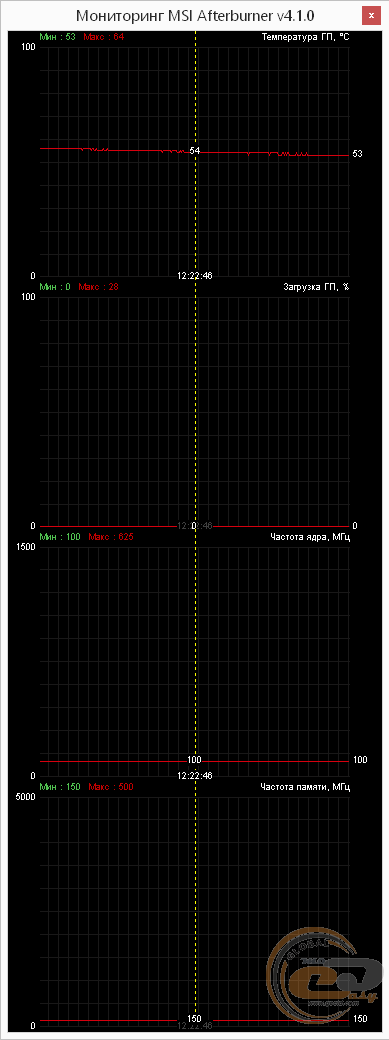This screenshot has height=1040, width=389.
Task: Click the 'Макс : 28' GPU load maximum readout
Action: [x=99, y=287]
